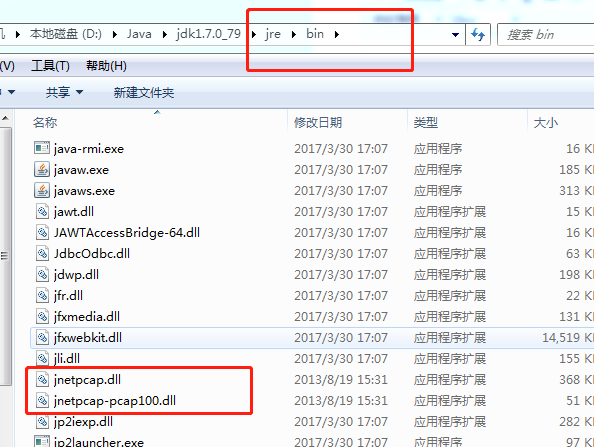Select the jfxwebkit.dll file icon
This screenshot has width=594, height=447.
[42, 338]
